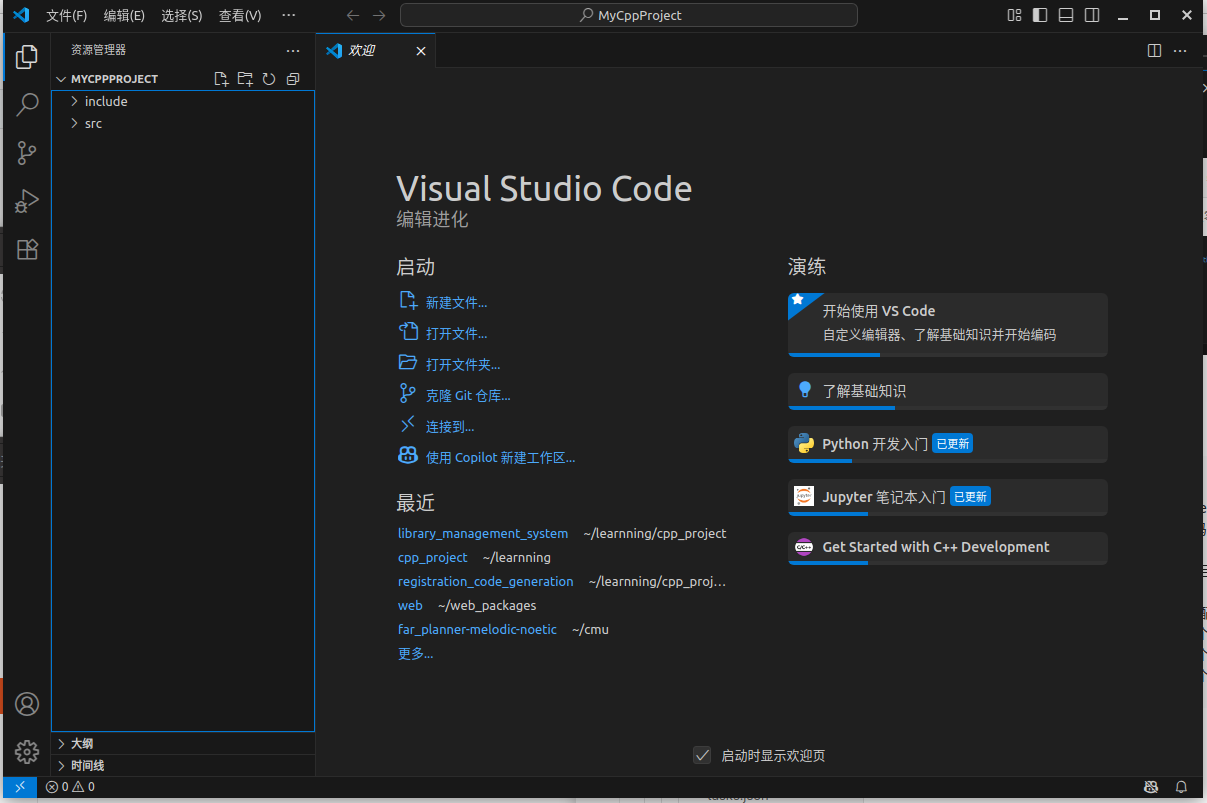Viewport: 1207px width, 803px height.
Task: Toggle the primary sidebar layout button
Action: [1040, 15]
